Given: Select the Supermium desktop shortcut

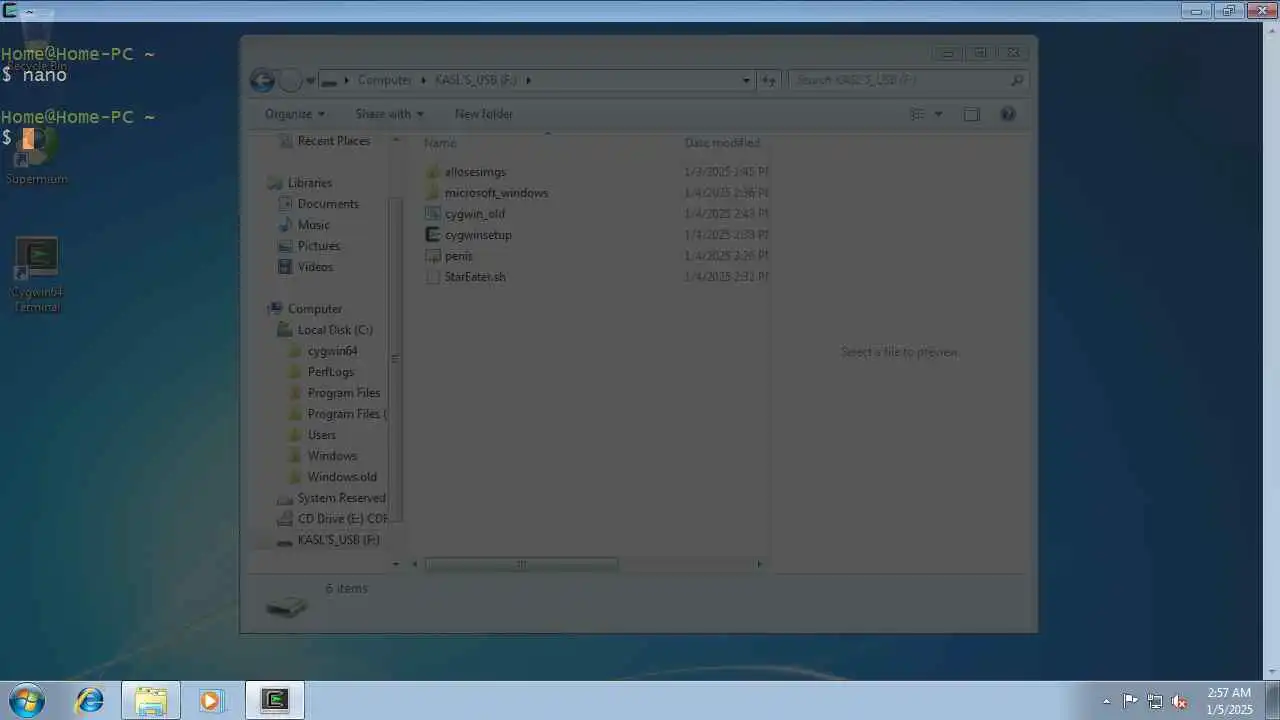Looking at the screenshot, I should point(37,157).
